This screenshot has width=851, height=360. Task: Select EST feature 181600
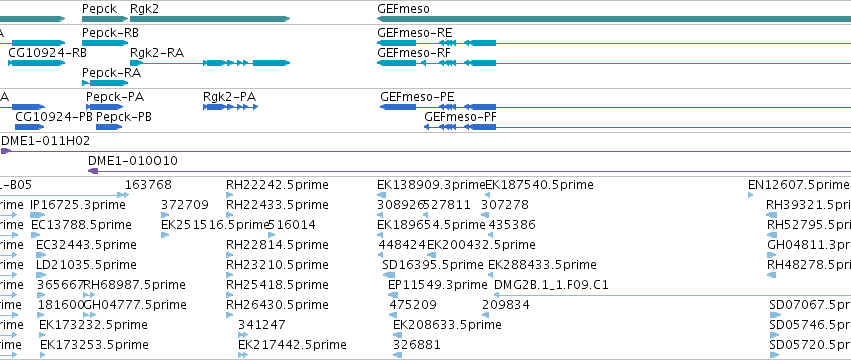click(x=60, y=305)
